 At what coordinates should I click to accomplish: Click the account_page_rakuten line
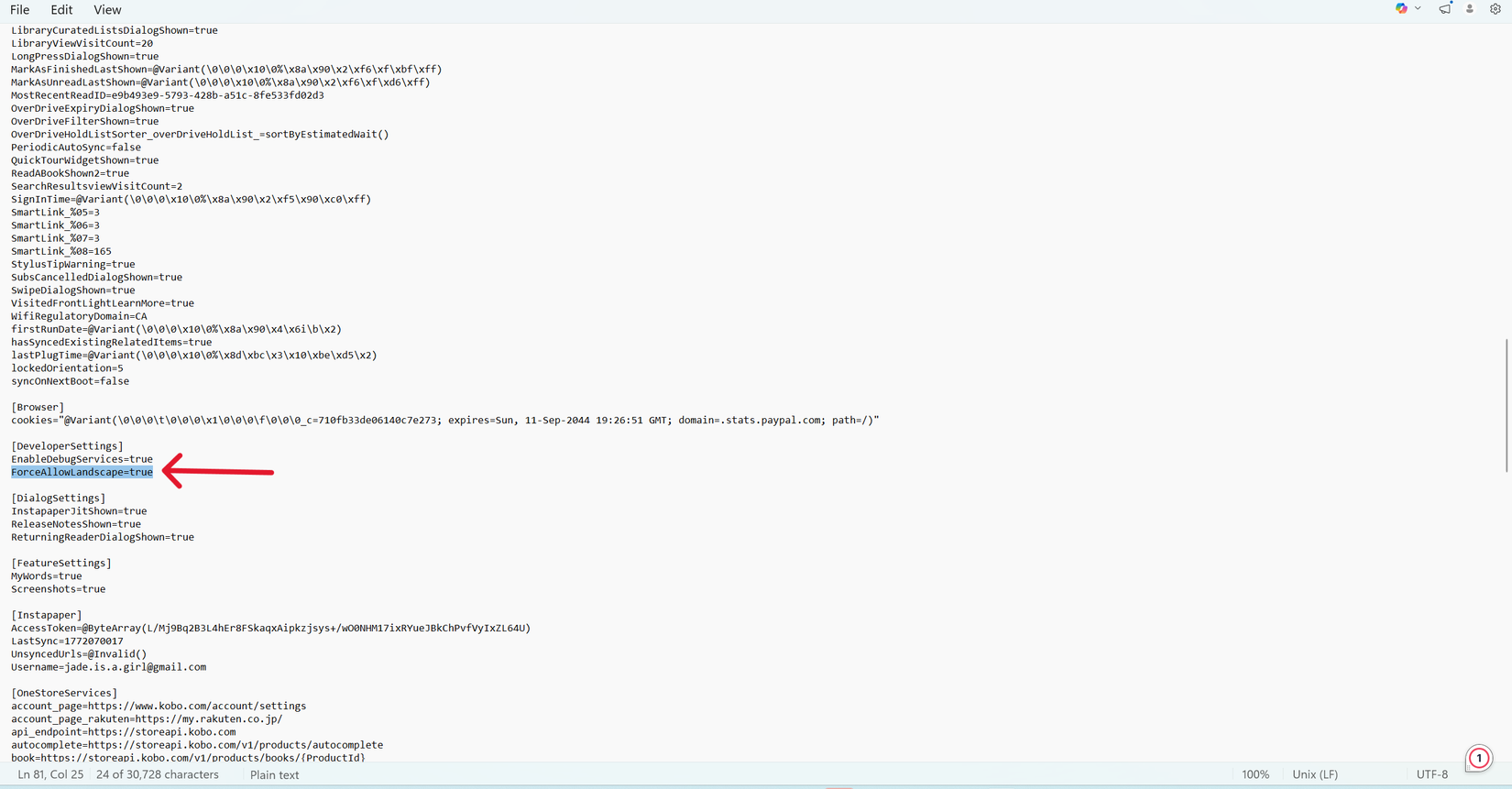147,719
